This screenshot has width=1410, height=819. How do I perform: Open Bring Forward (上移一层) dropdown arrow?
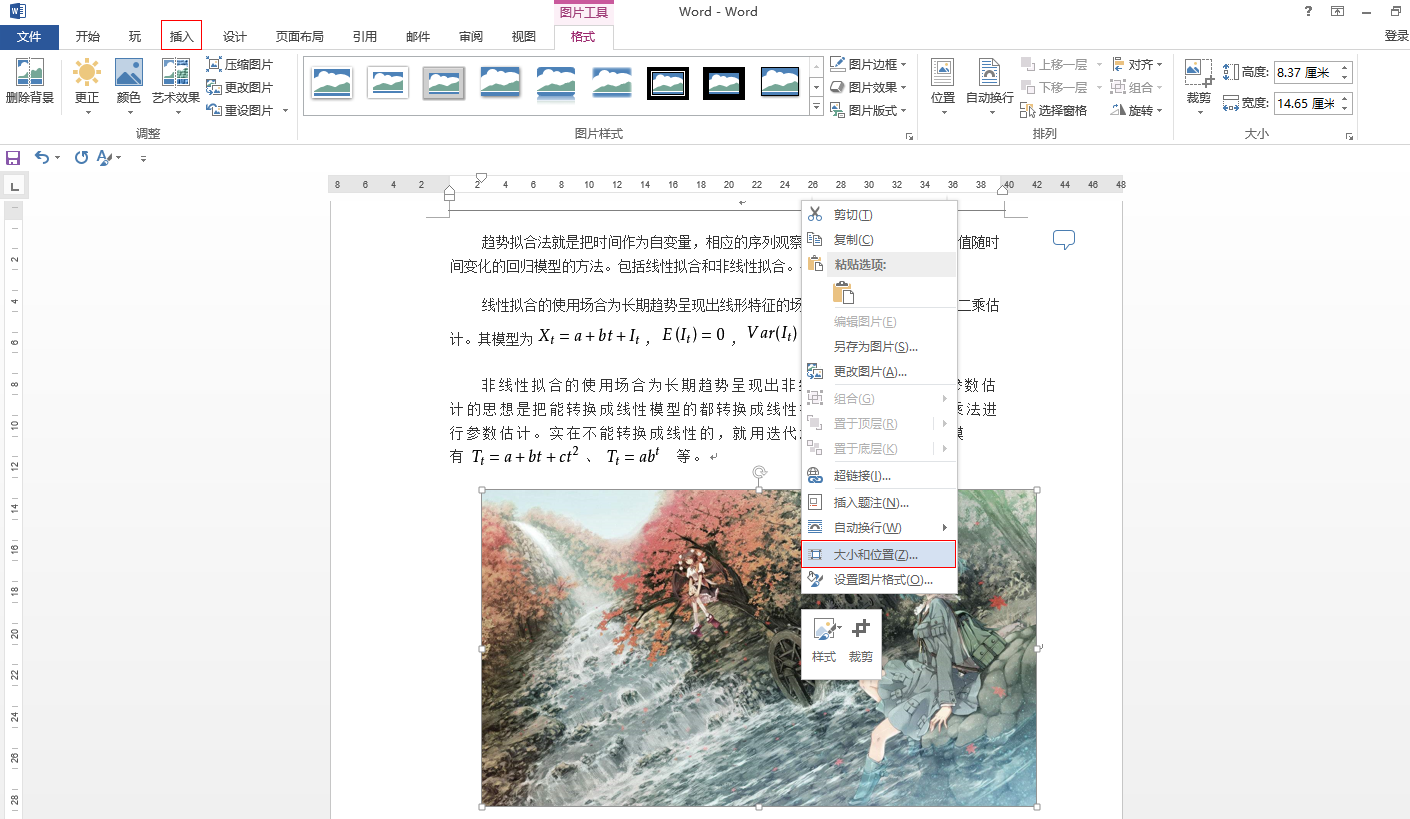1098,64
